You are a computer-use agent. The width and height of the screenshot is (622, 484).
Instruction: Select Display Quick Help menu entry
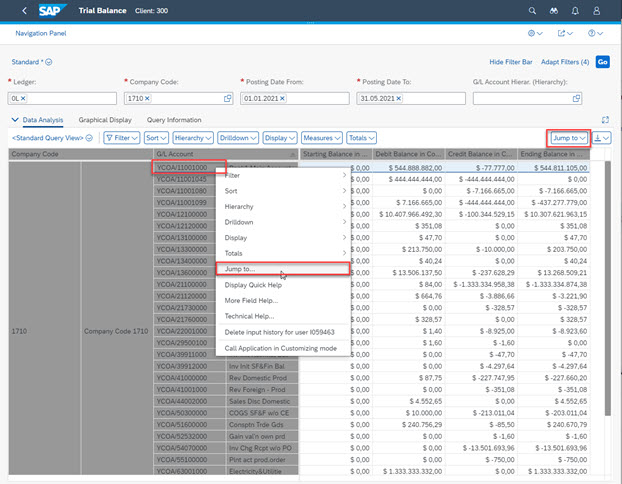(283, 285)
